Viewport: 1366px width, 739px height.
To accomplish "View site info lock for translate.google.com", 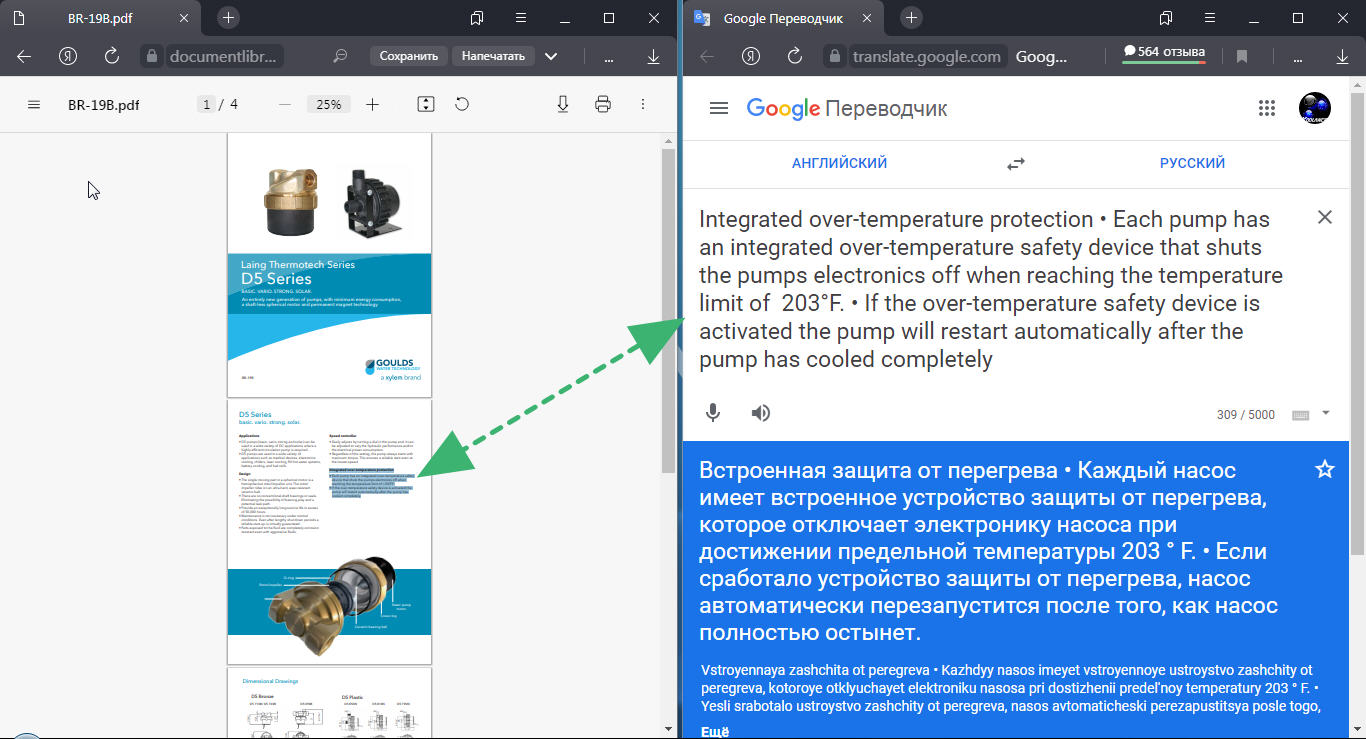I will [835, 56].
